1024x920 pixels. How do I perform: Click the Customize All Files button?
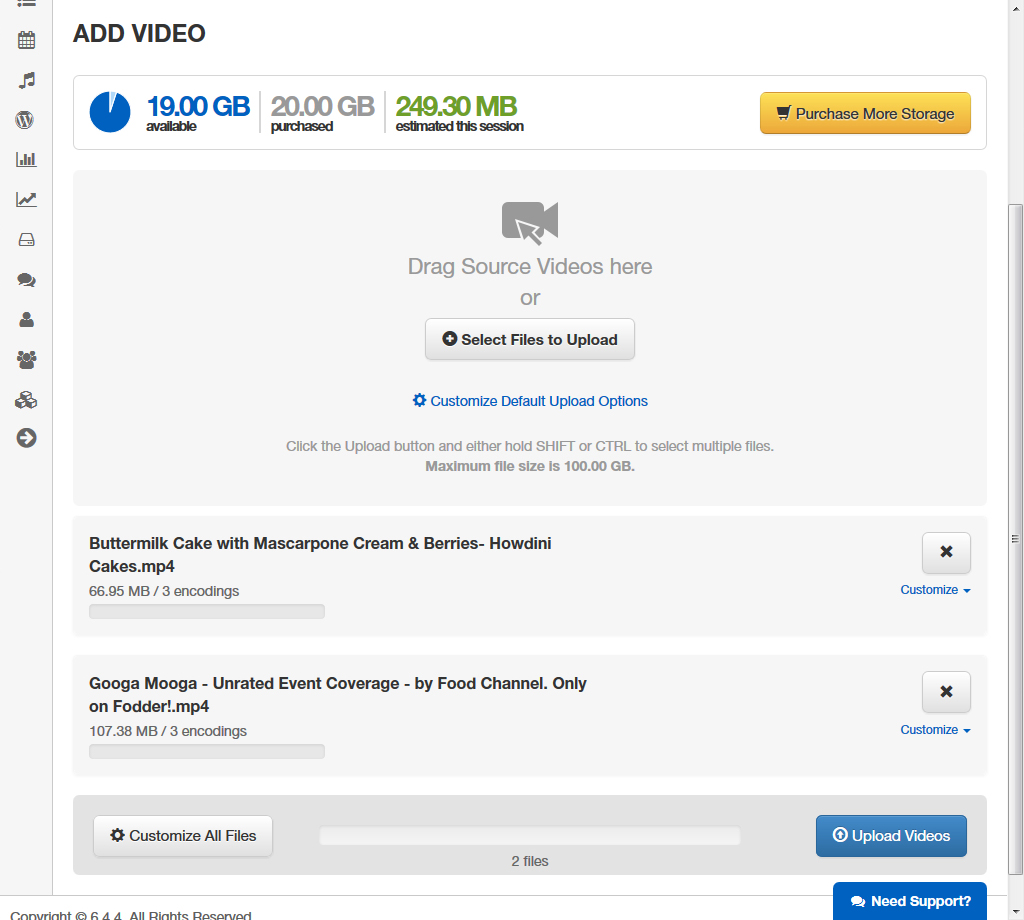tap(183, 836)
